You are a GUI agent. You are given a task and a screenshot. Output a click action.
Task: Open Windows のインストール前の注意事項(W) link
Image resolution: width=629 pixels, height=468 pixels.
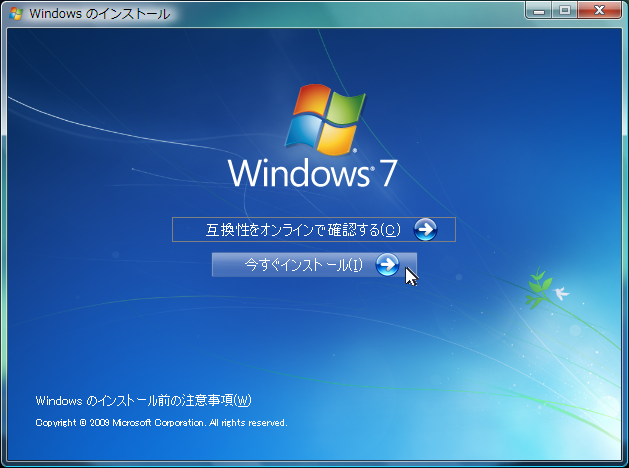(143, 401)
